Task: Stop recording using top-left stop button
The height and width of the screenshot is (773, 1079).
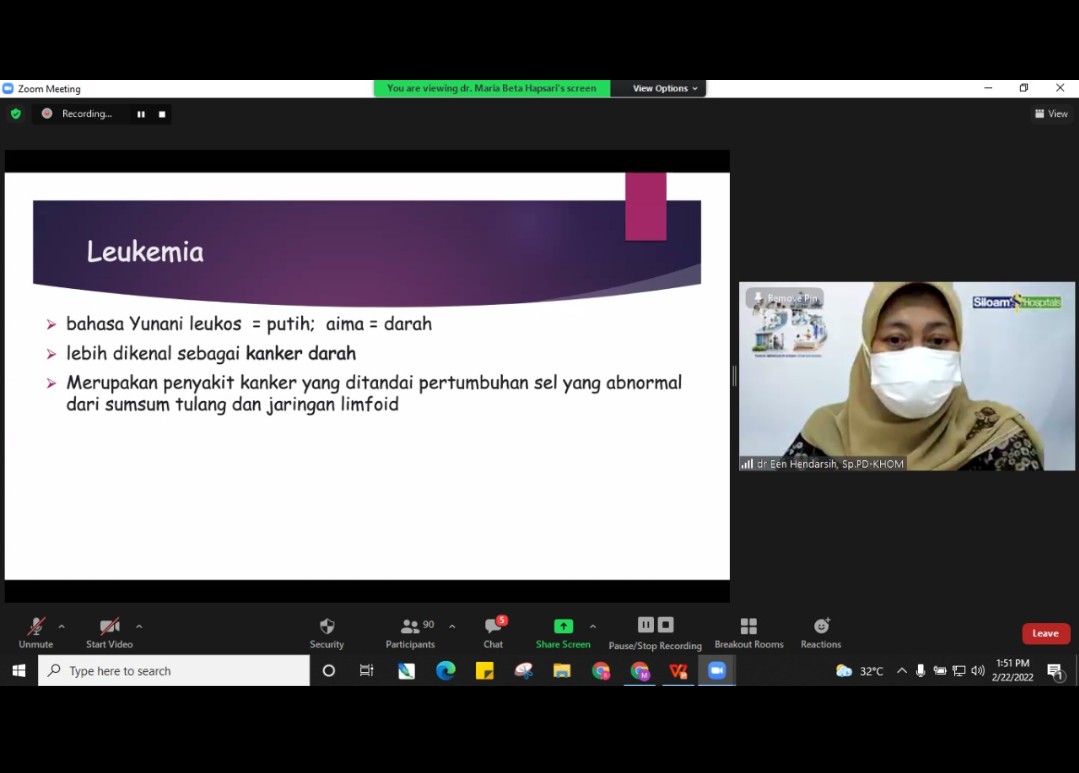Action: 162,114
